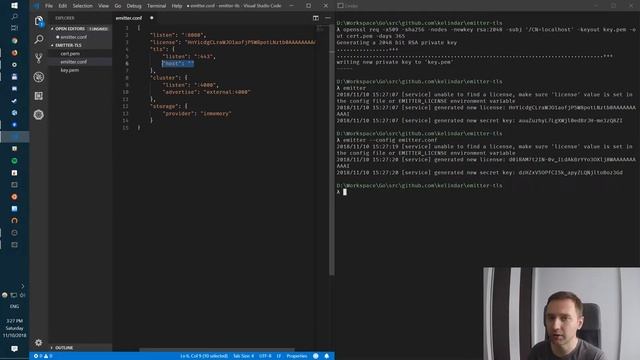
Task: Open the Debug view in the activity bar
Action: click(x=39, y=77)
